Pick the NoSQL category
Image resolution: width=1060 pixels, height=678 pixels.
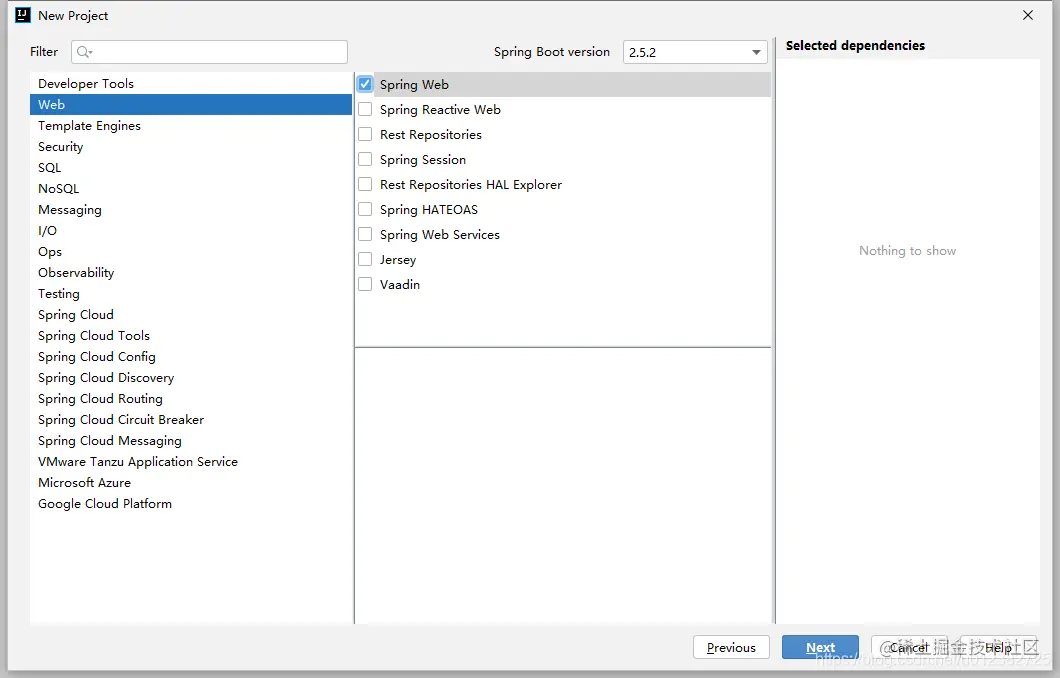click(191, 188)
